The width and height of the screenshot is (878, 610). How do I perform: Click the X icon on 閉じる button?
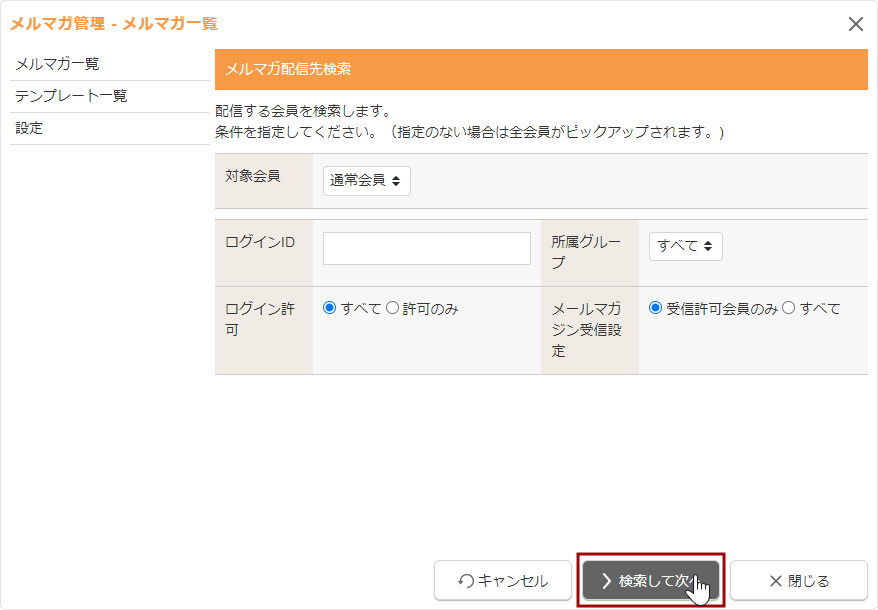pos(775,581)
